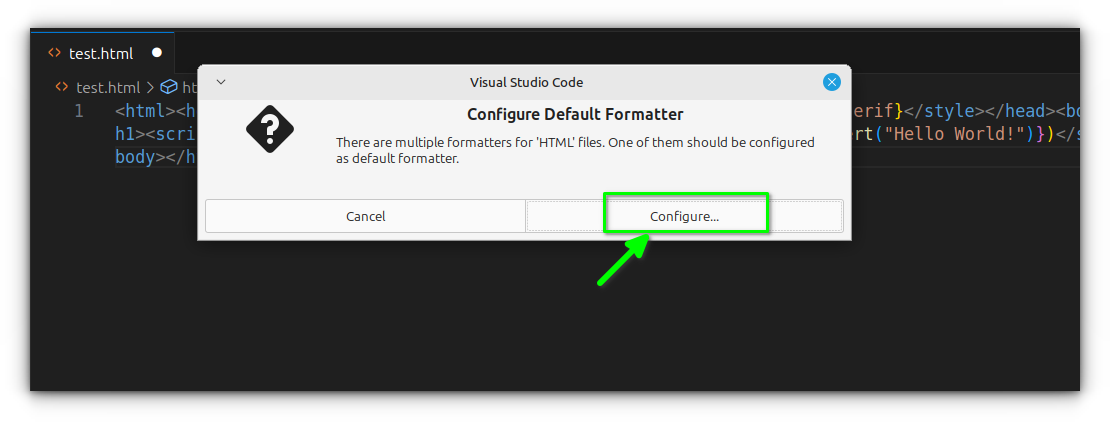1110x423 pixels.
Task: Click the HTML file icon on the test.html tab
Action: 54,53
